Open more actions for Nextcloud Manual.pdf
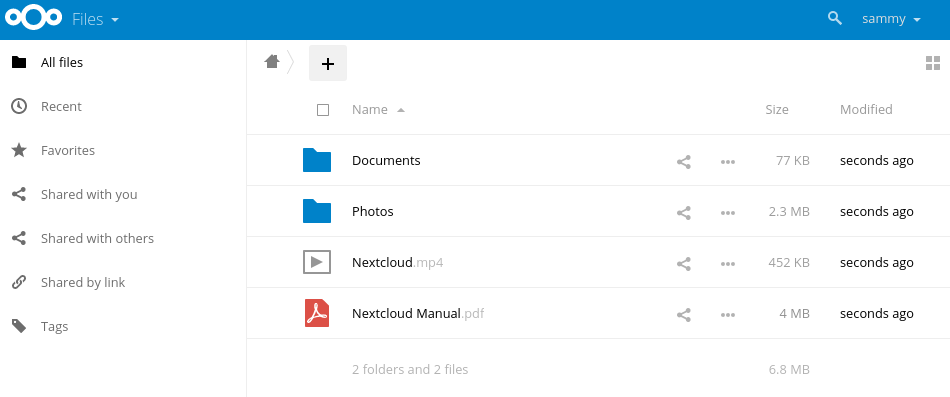 [728, 315]
